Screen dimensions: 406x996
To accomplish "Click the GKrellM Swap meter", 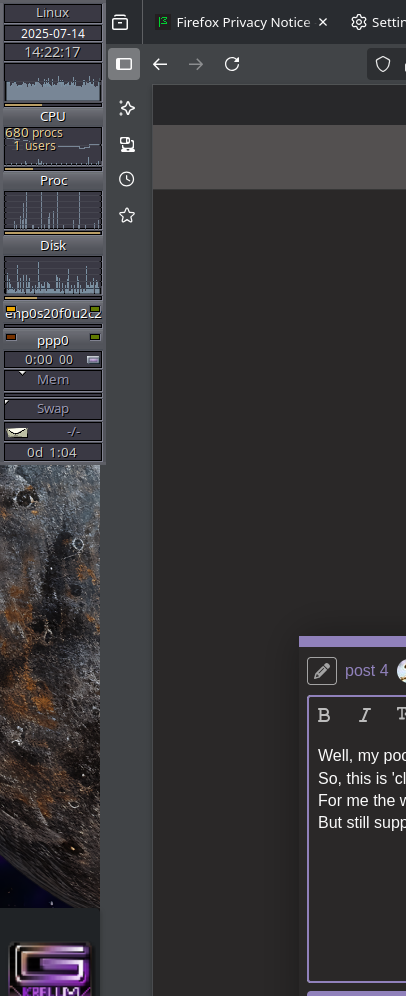I will pyautogui.click(x=53, y=408).
